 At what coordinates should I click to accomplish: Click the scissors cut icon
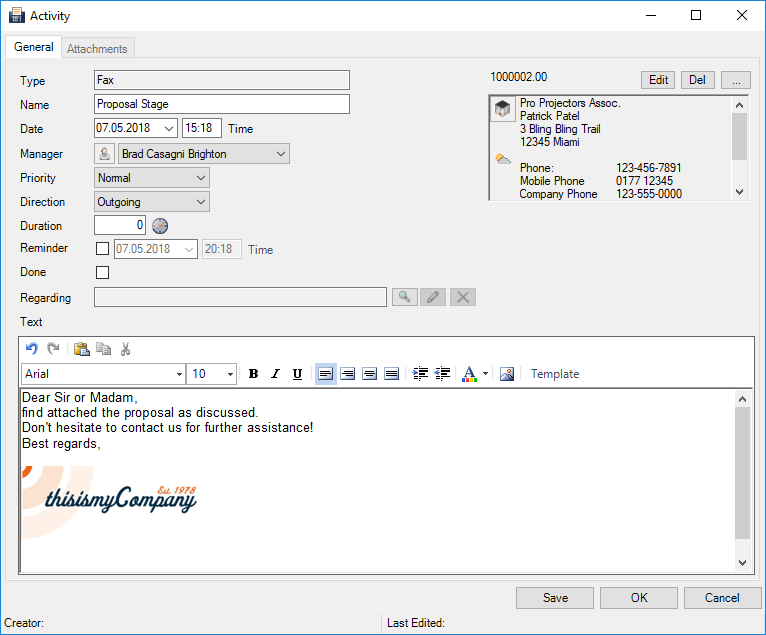pyautogui.click(x=126, y=349)
